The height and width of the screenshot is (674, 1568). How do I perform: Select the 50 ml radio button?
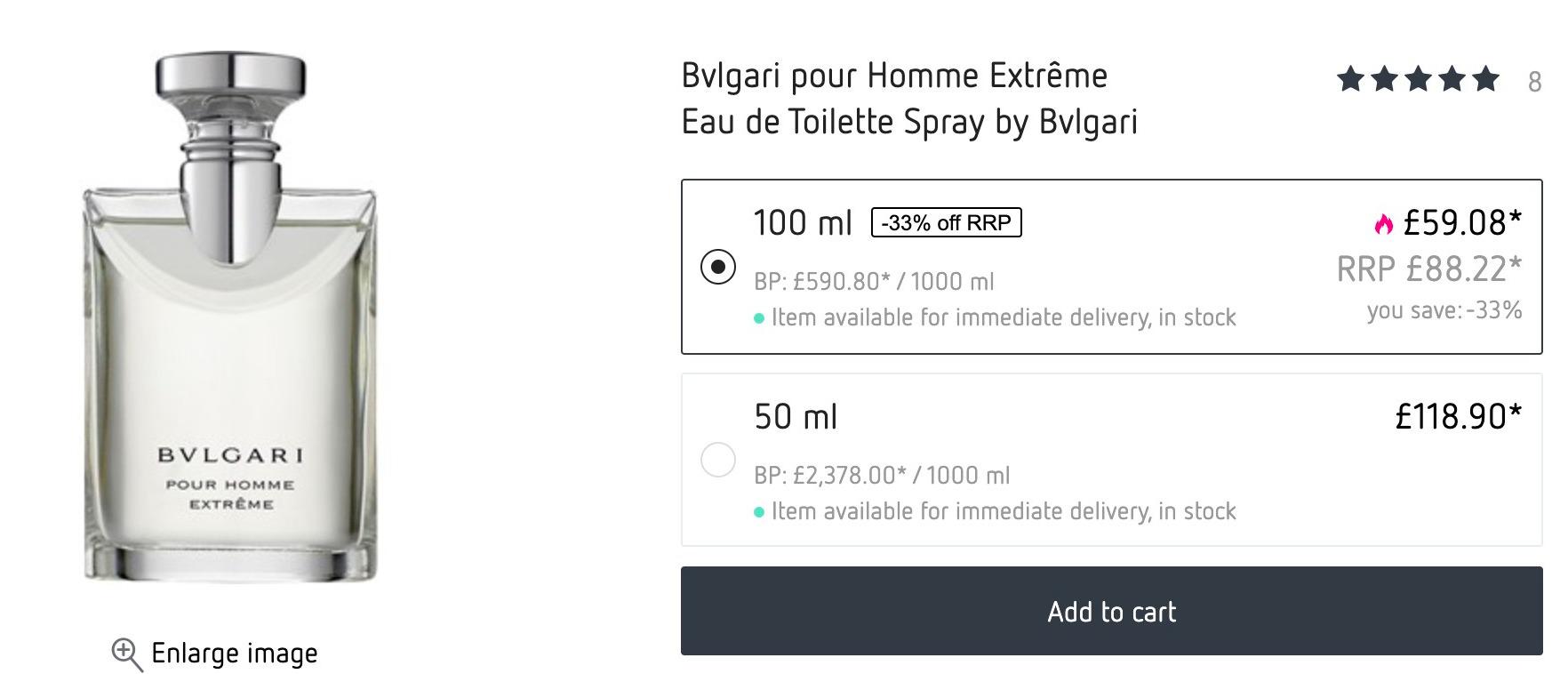[x=718, y=460]
